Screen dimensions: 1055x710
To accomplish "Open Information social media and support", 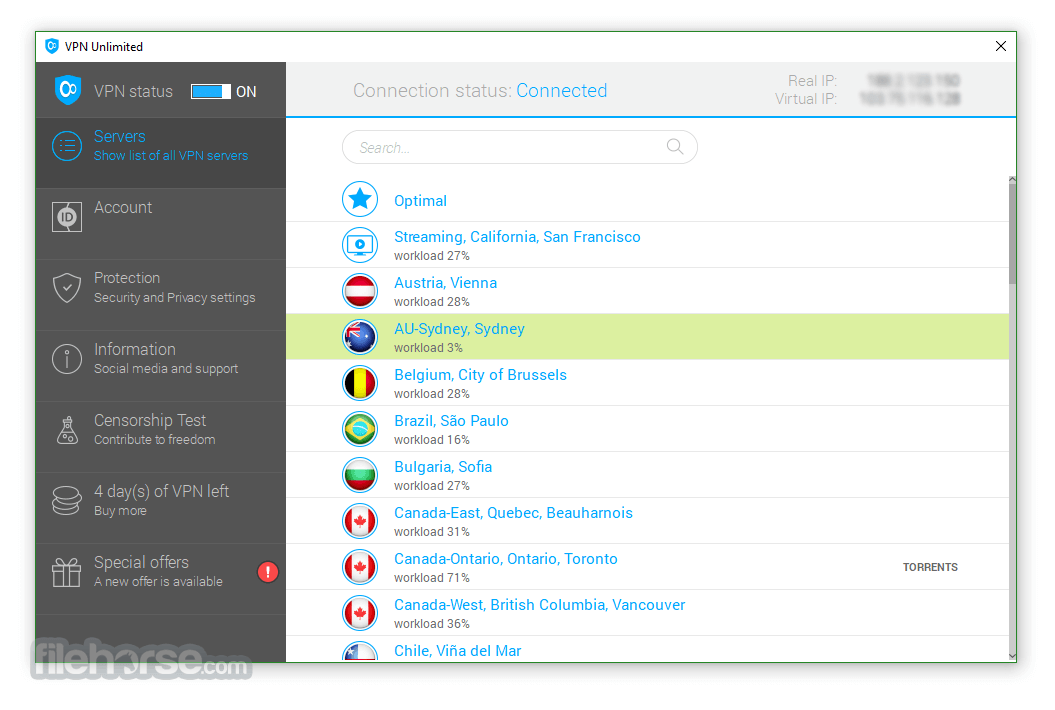I will click(x=161, y=366).
